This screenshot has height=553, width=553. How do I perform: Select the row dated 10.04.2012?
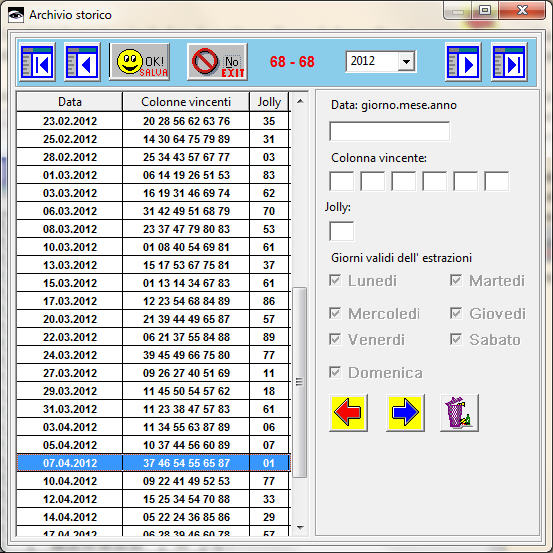153,481
